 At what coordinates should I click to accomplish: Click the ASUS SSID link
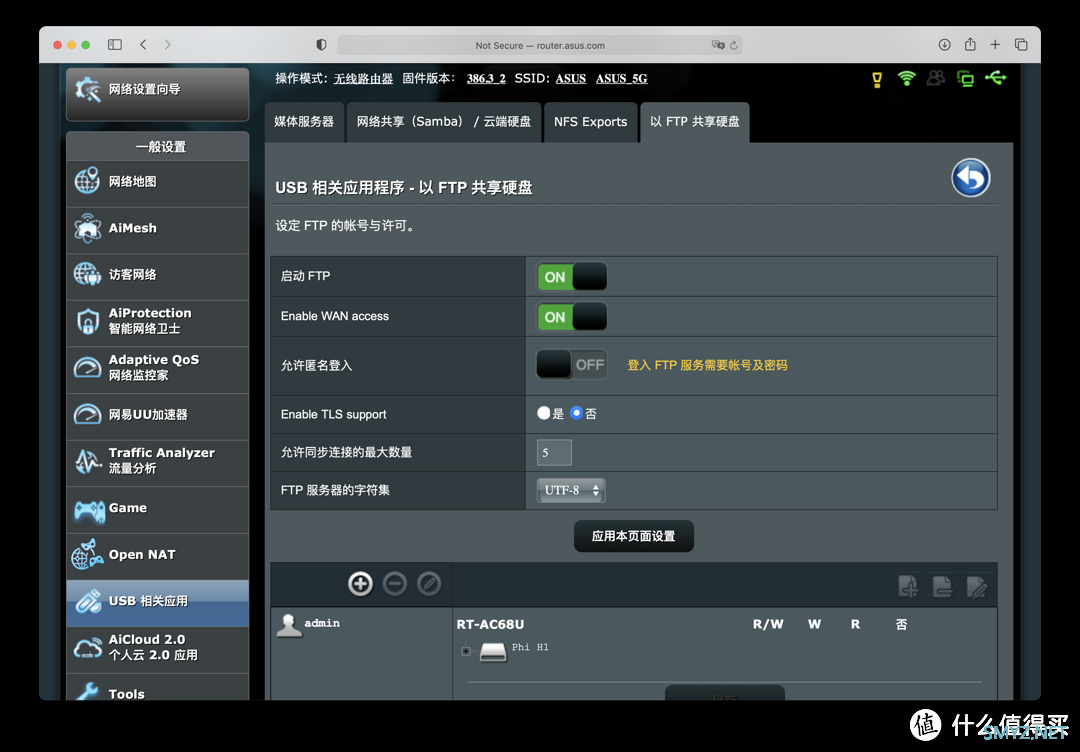[x=570, y=79]
